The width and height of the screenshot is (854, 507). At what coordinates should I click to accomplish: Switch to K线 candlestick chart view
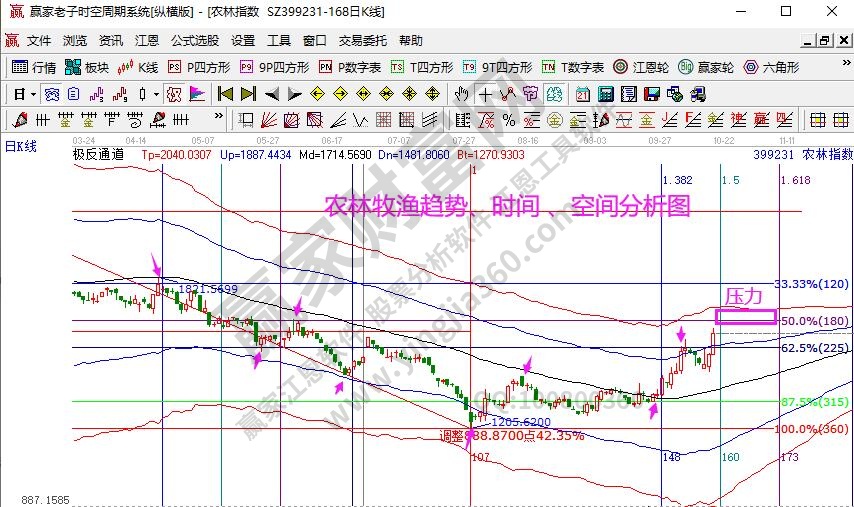pyautogui.click(x=139, y=68)
